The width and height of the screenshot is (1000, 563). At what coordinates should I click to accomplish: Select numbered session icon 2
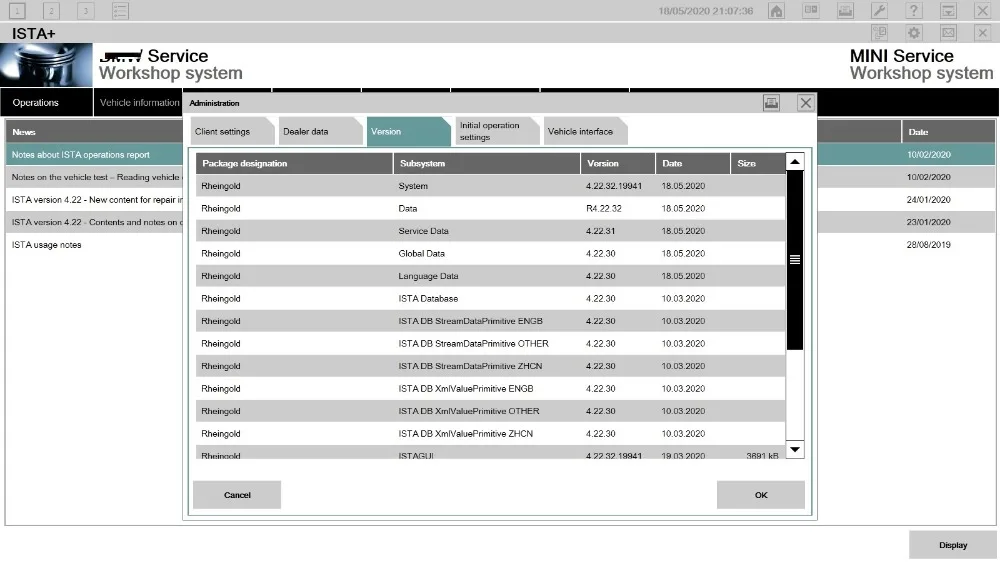click(x=52, y=11)
